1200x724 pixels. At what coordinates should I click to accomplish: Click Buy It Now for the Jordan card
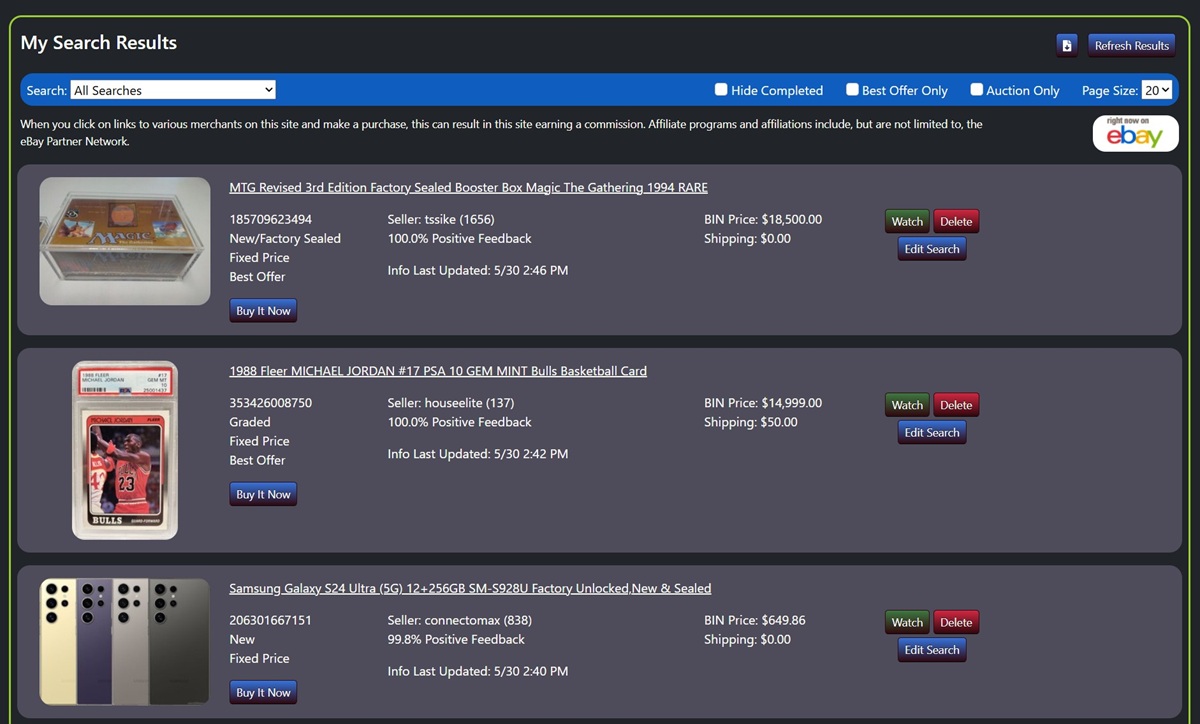(263, 494)
